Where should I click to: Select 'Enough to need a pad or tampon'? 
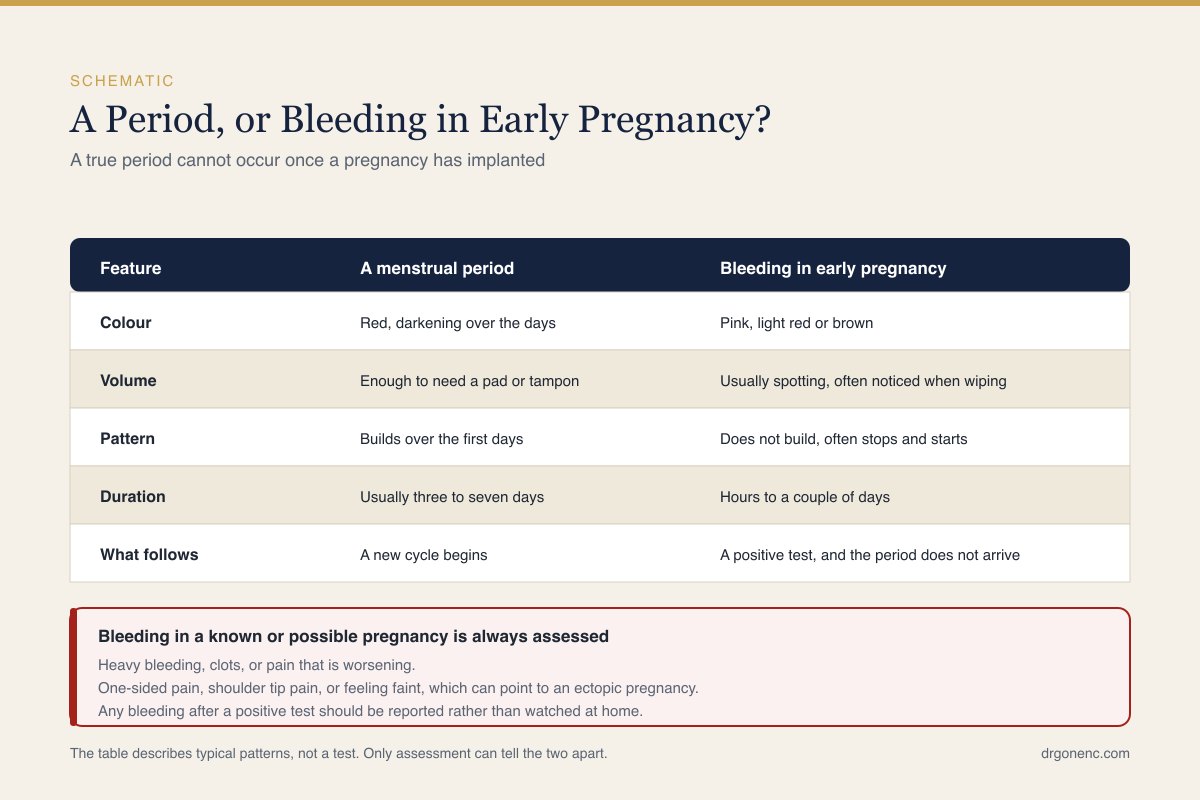(x=469, y=381)
